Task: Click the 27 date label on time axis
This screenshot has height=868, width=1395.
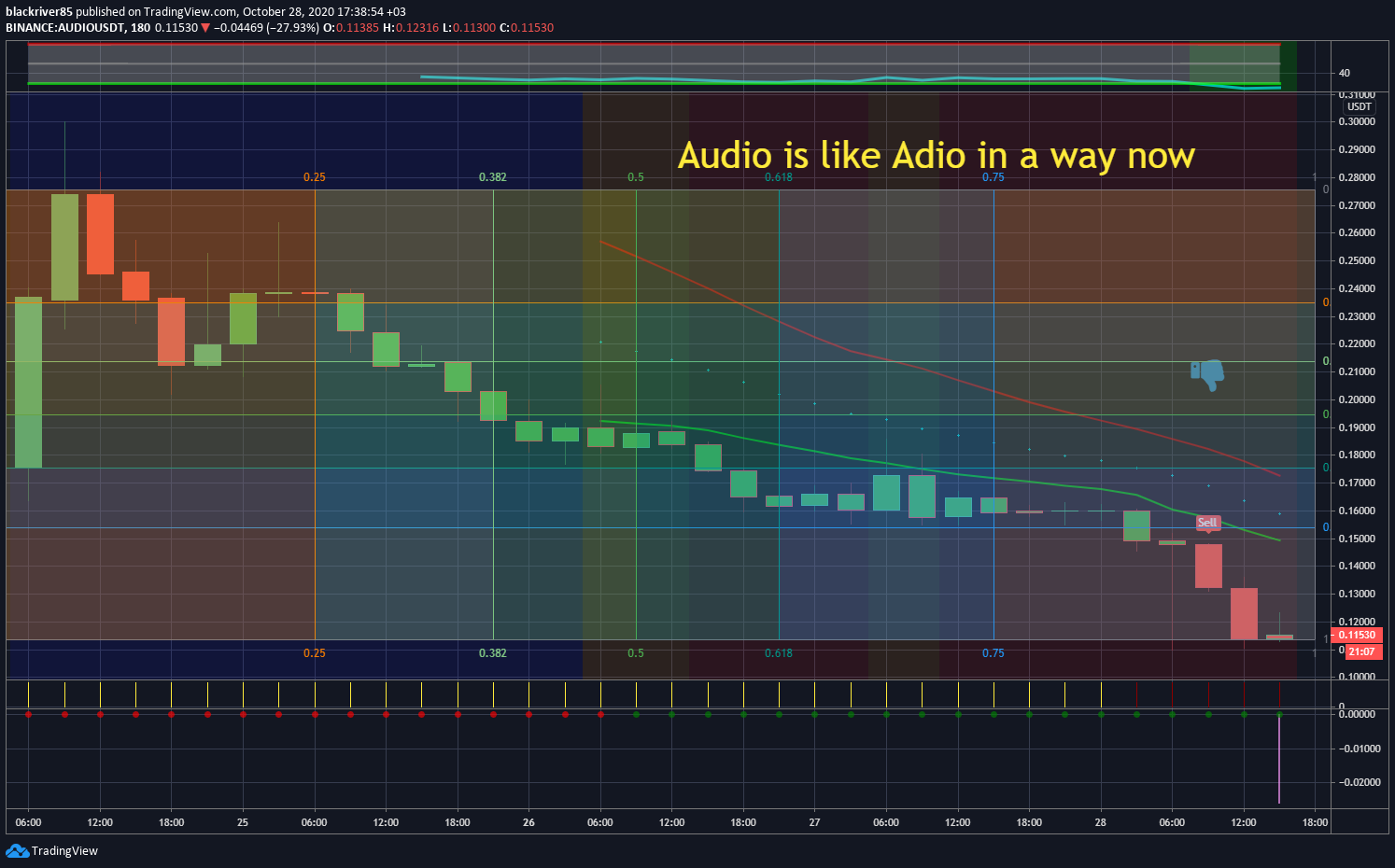Action: 814,822
